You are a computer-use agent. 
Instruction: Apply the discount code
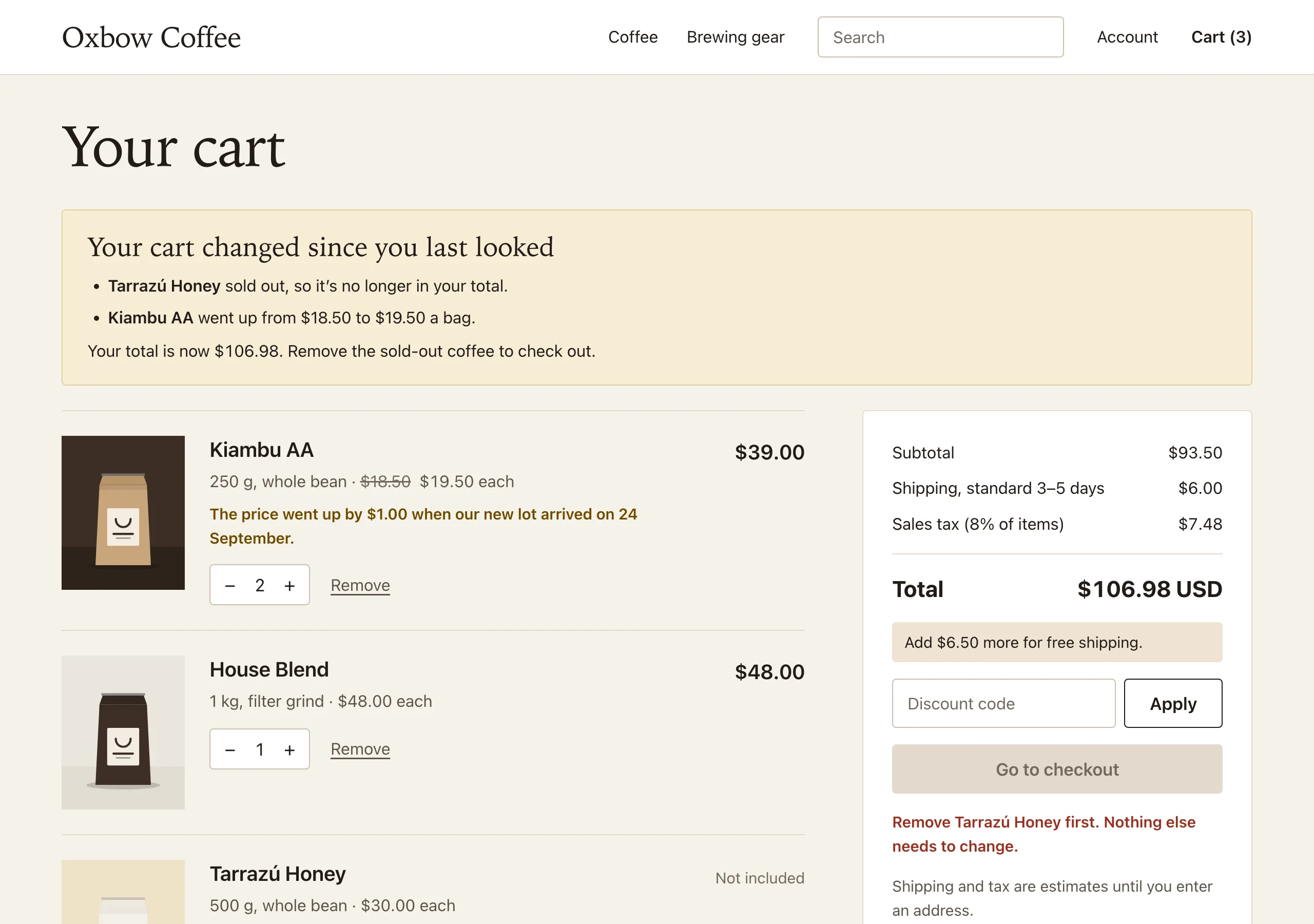(x=1173, y=703)
